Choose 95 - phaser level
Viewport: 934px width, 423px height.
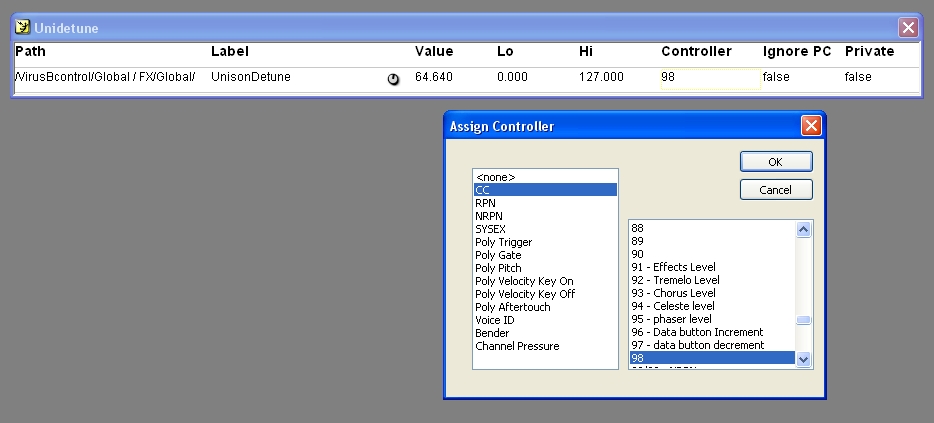(712, 319)
